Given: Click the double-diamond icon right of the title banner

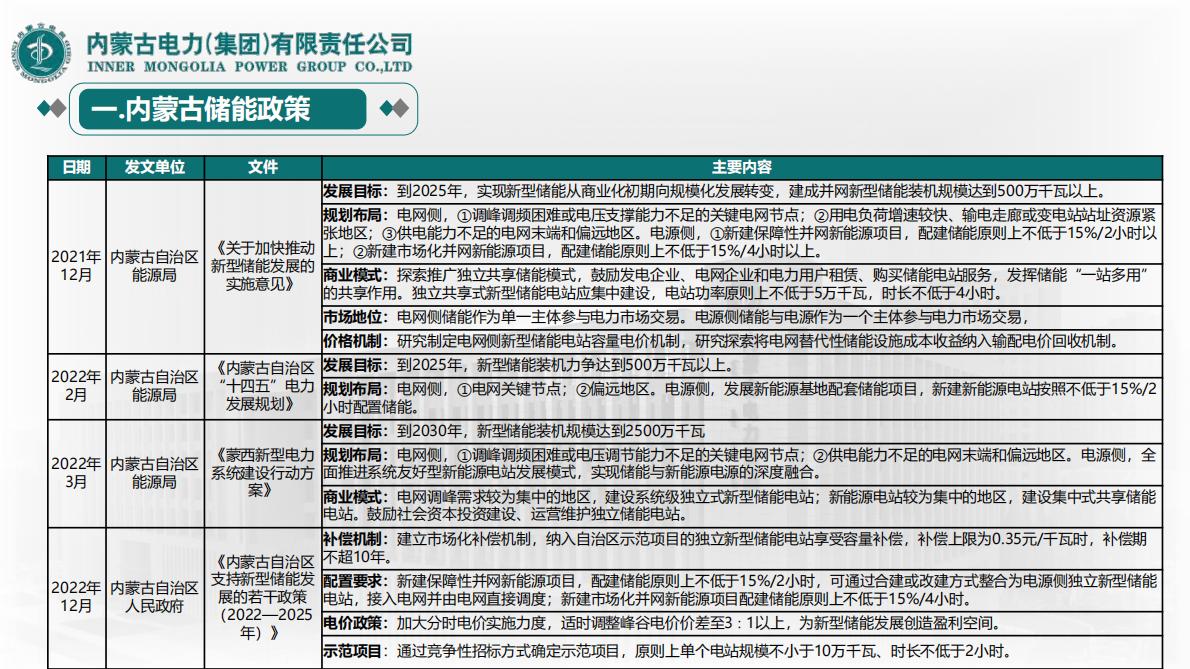Looking at the screenshot, I should [x=394, y=110].
